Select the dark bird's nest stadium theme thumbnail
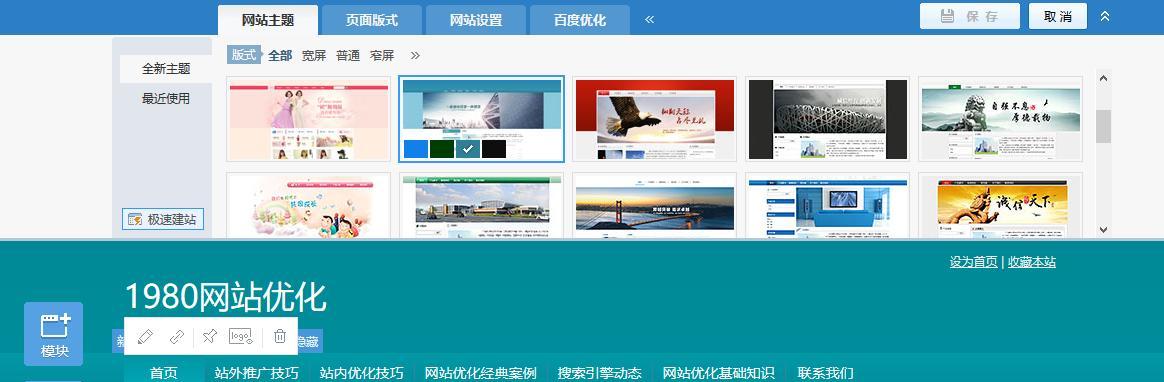The width and height of the screenshot is (1164, 382). (x=828, y=119)
